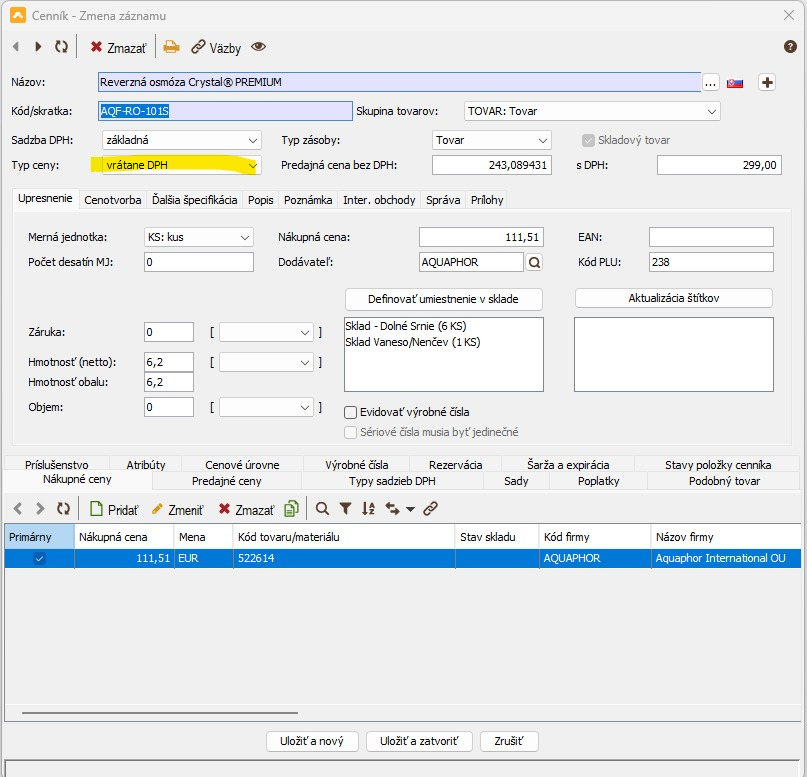Select the Predajné ceny tab

coord(226,481)
